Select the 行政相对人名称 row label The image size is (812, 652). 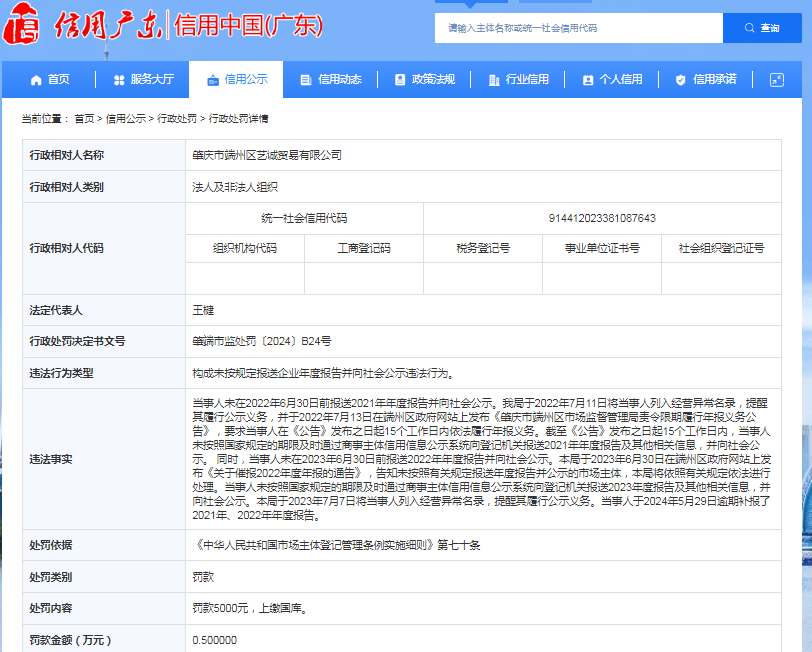tap(67, 155)
